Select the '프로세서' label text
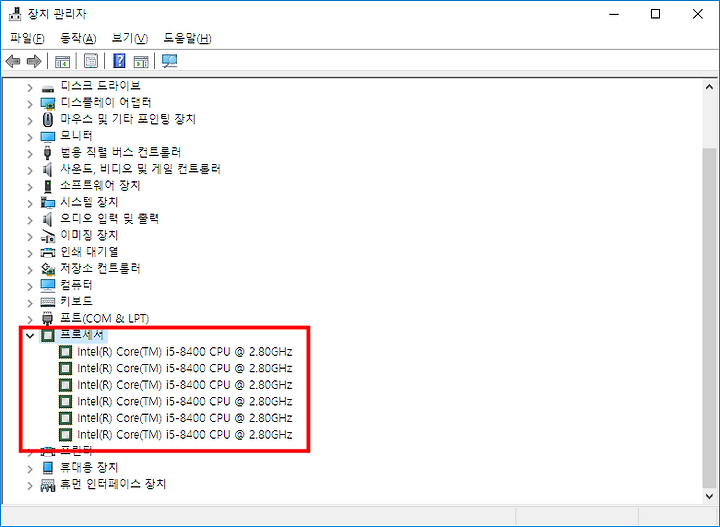Viewport: 720px width, 527px height. (x=82, y=335)
